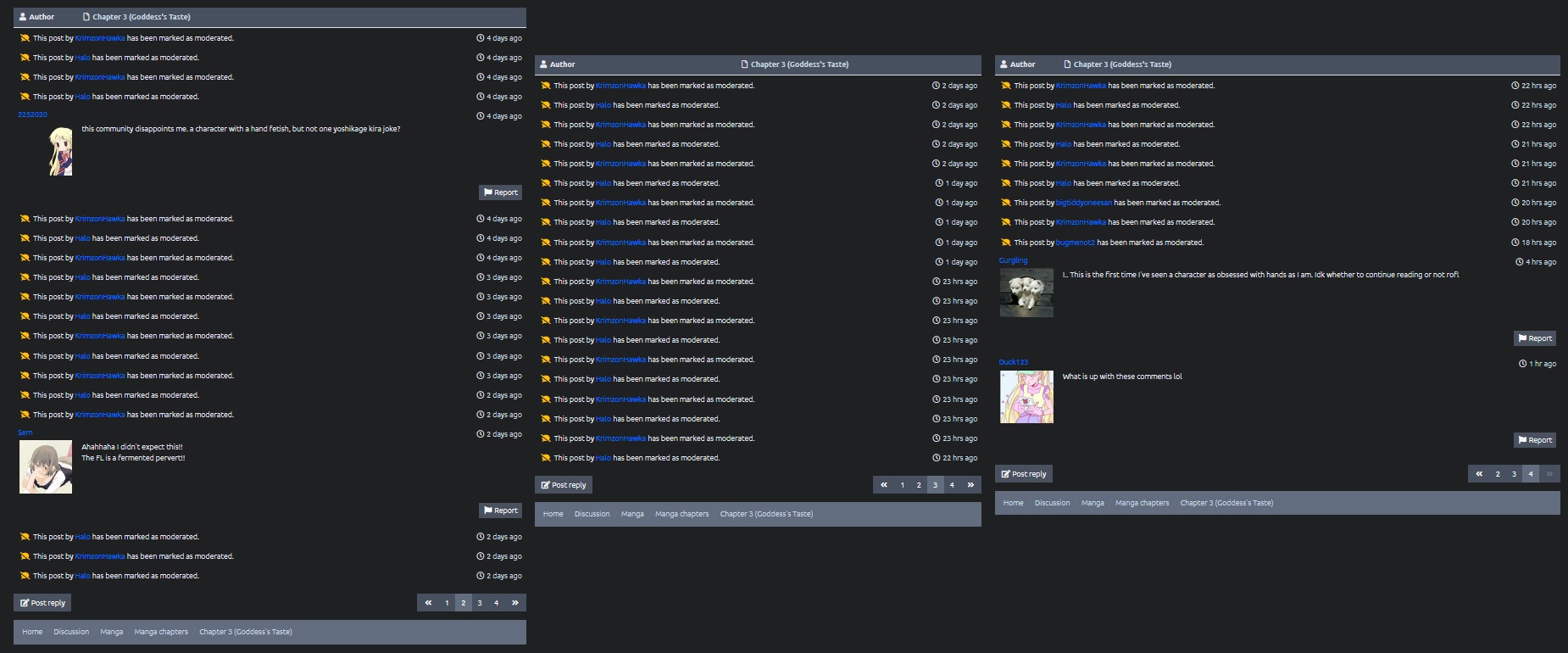Viewport: 1568px width, 653px height.
Task: Open Gurgling's username link
Action: (x=1013, y=260)
